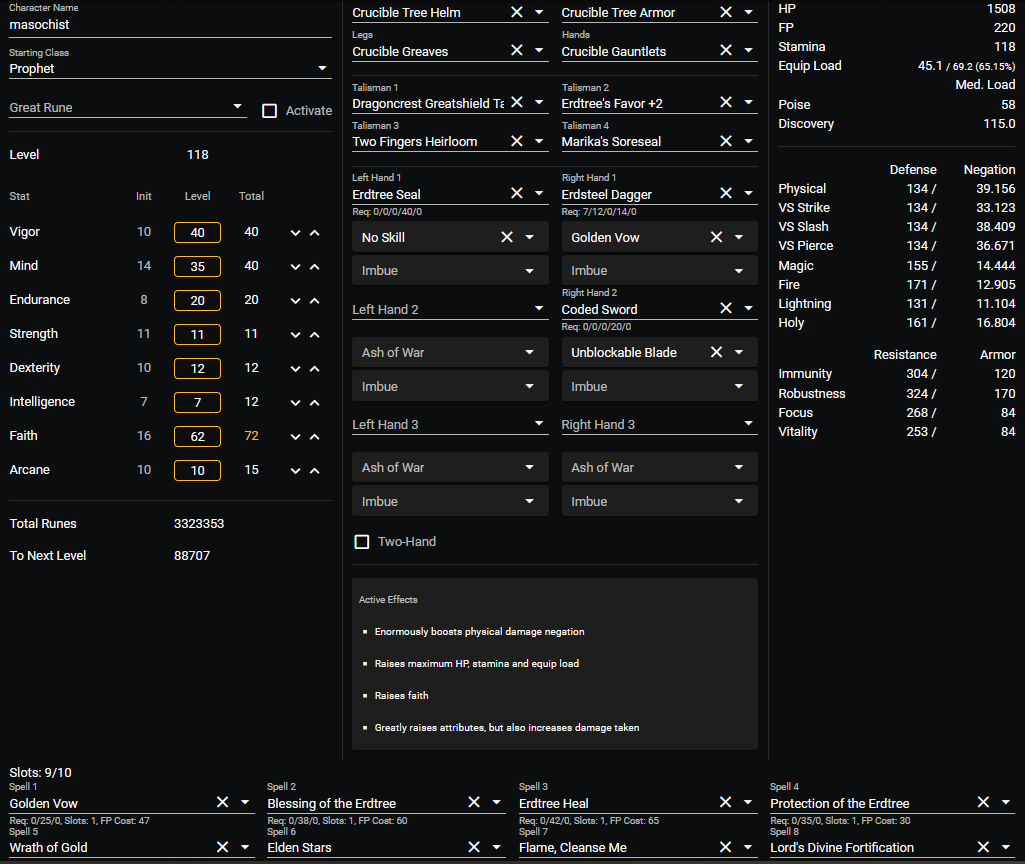Image resolution: width=1025 pixels, height=864 pixels.
Task: Click the Med. Load status text
Action: click(x=985, y=85)
